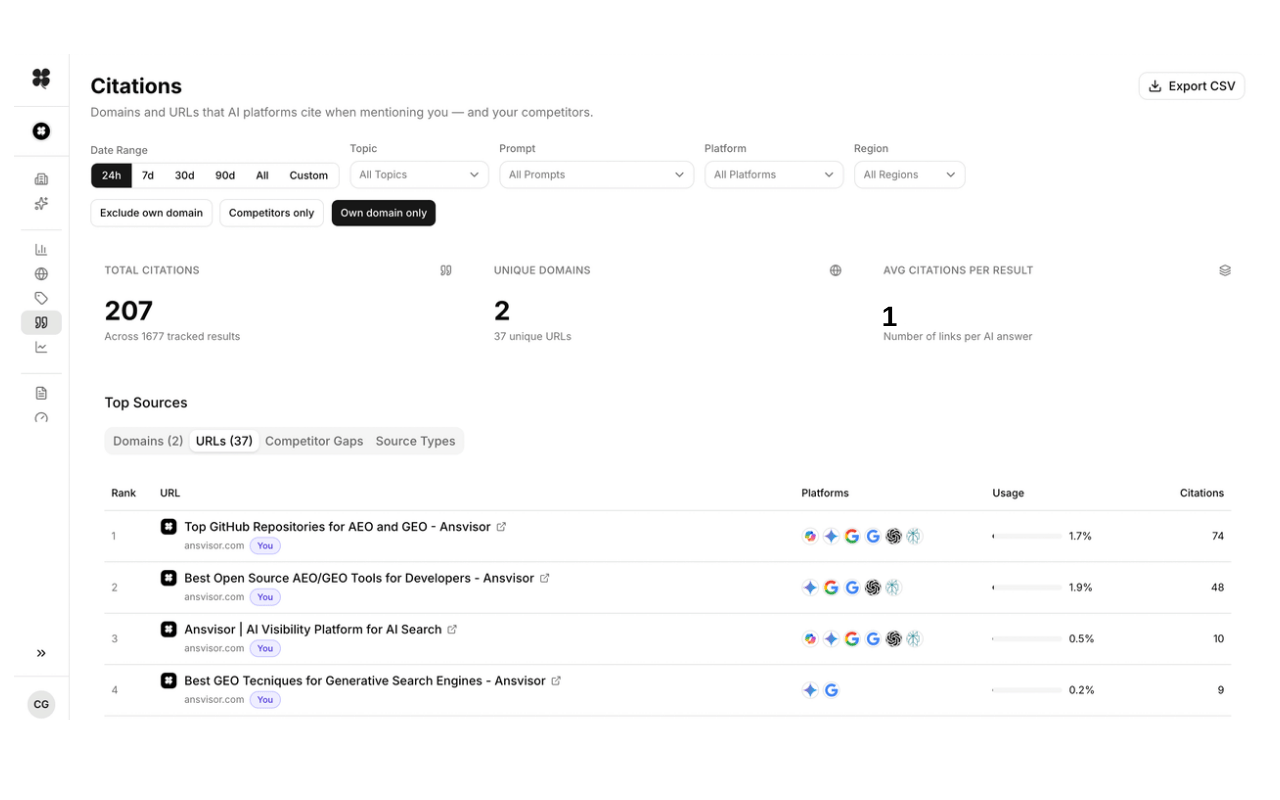This screenshot has height=800, width=1280.
Task: Click the You badge in rank 2 row
Action: (265, 597)
